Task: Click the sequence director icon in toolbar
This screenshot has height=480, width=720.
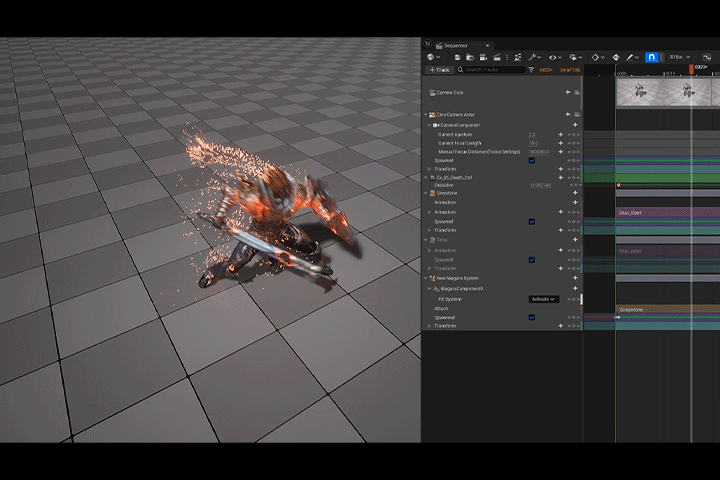Action: pyautogui.click(x=518, y=57)
